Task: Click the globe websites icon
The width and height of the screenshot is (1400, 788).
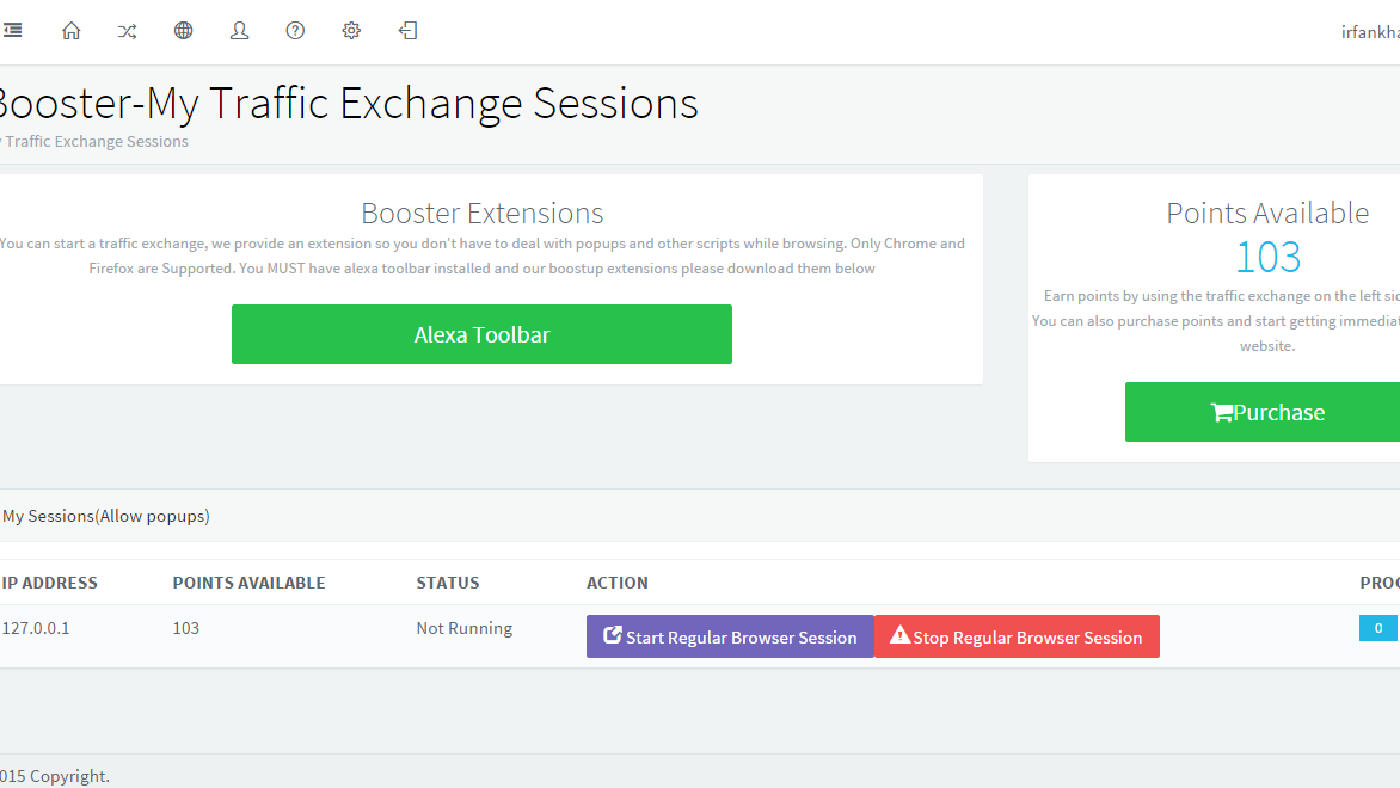Action: [x=183, y=31]
